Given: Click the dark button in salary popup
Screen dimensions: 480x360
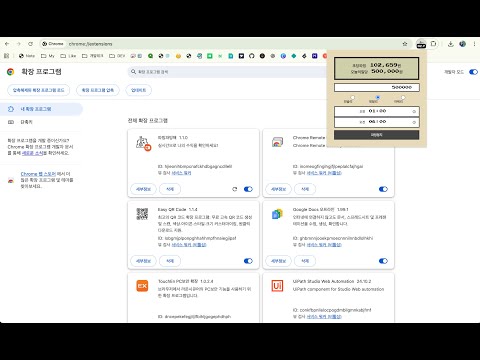Looking at the screenshot, I should tap(376, 135).
